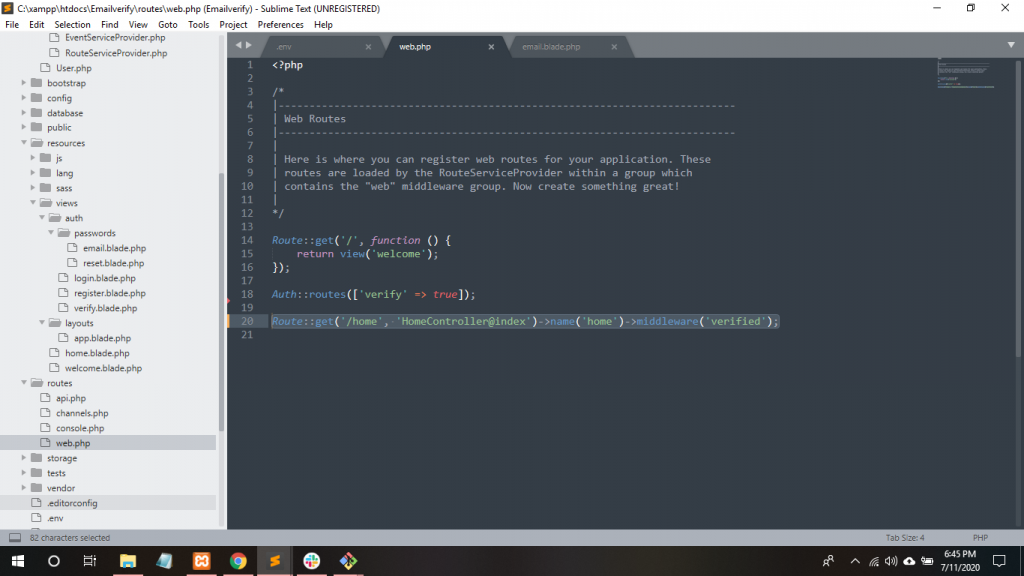Click PHP syntax selector in status bar
The width and height of the screenshot is (1024, 576).
point(979,538)
